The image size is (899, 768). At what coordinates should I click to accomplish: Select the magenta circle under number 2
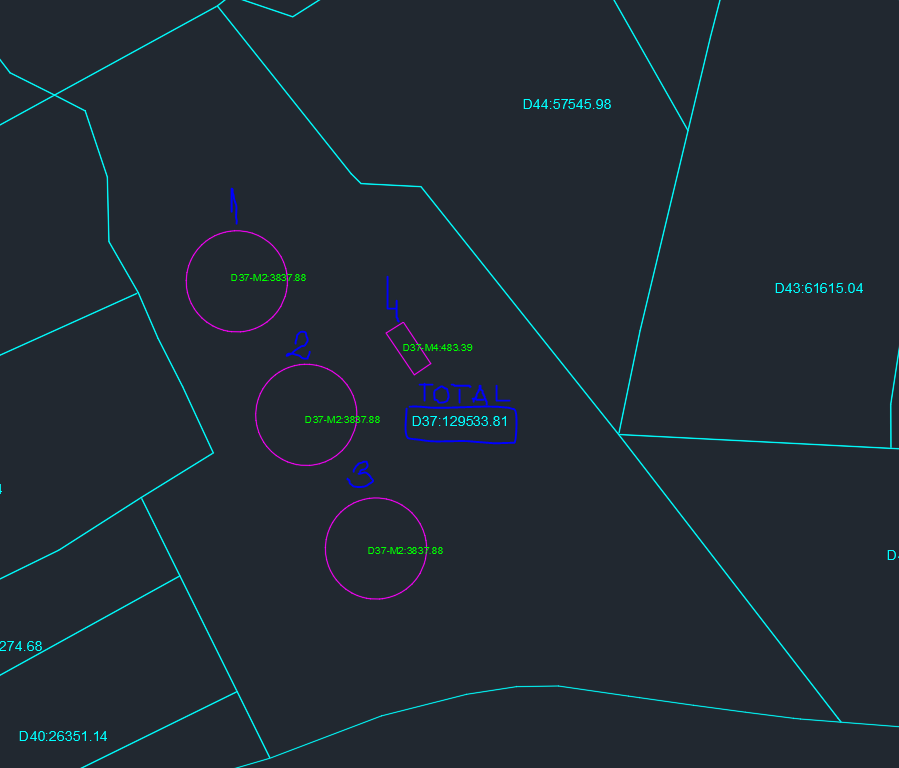click(x=306, y=415)
